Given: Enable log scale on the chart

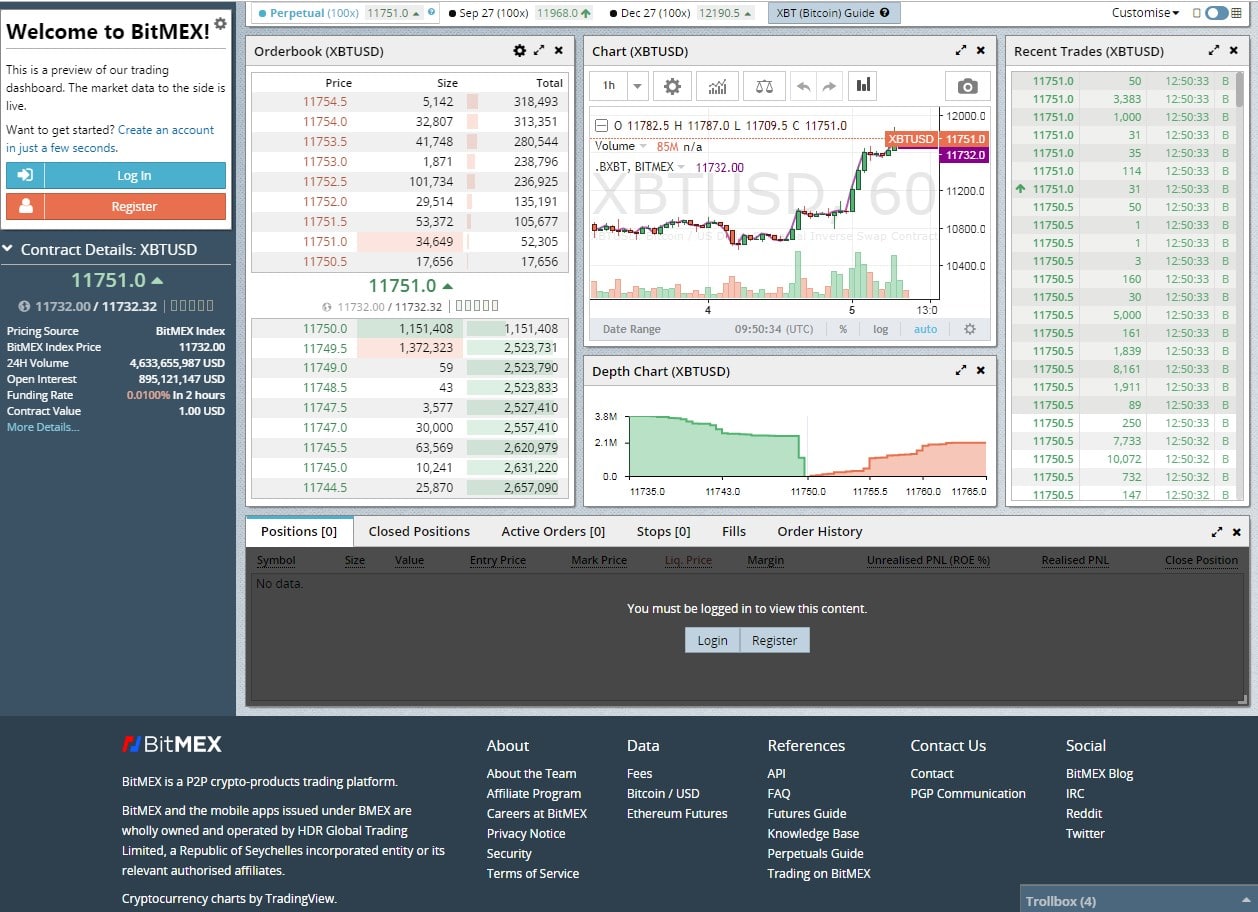Looking at the screenshot, I should tap(880, 328).
